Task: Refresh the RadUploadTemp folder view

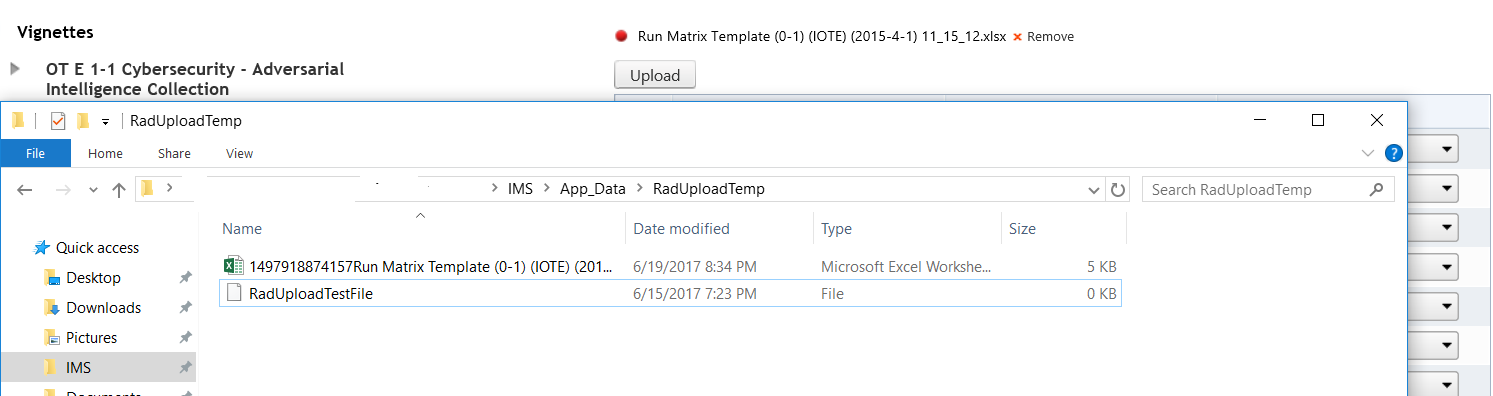Action: 1118,190
